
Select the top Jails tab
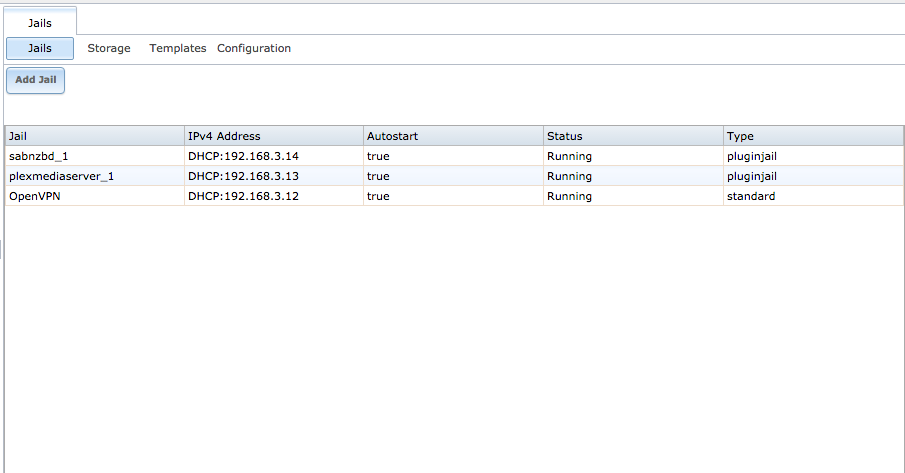(40, 22)
